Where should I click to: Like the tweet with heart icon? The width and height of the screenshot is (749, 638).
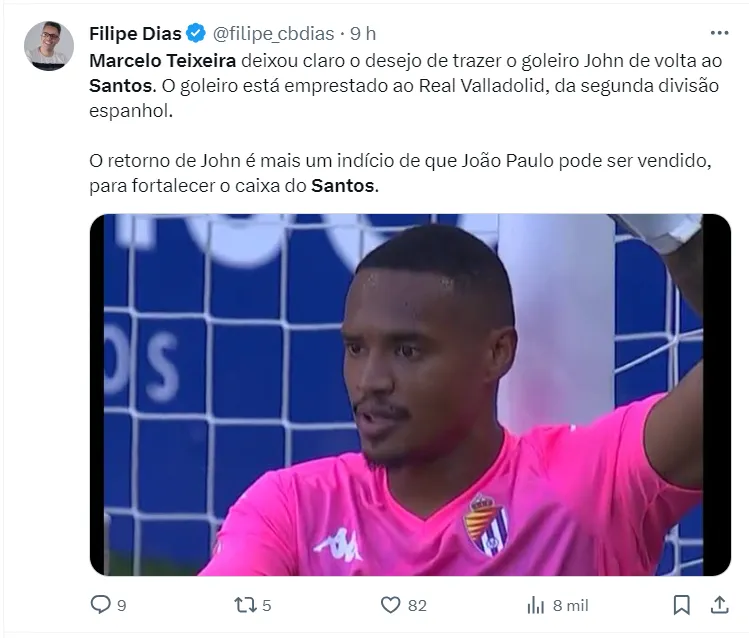click(x=390, y=605)
